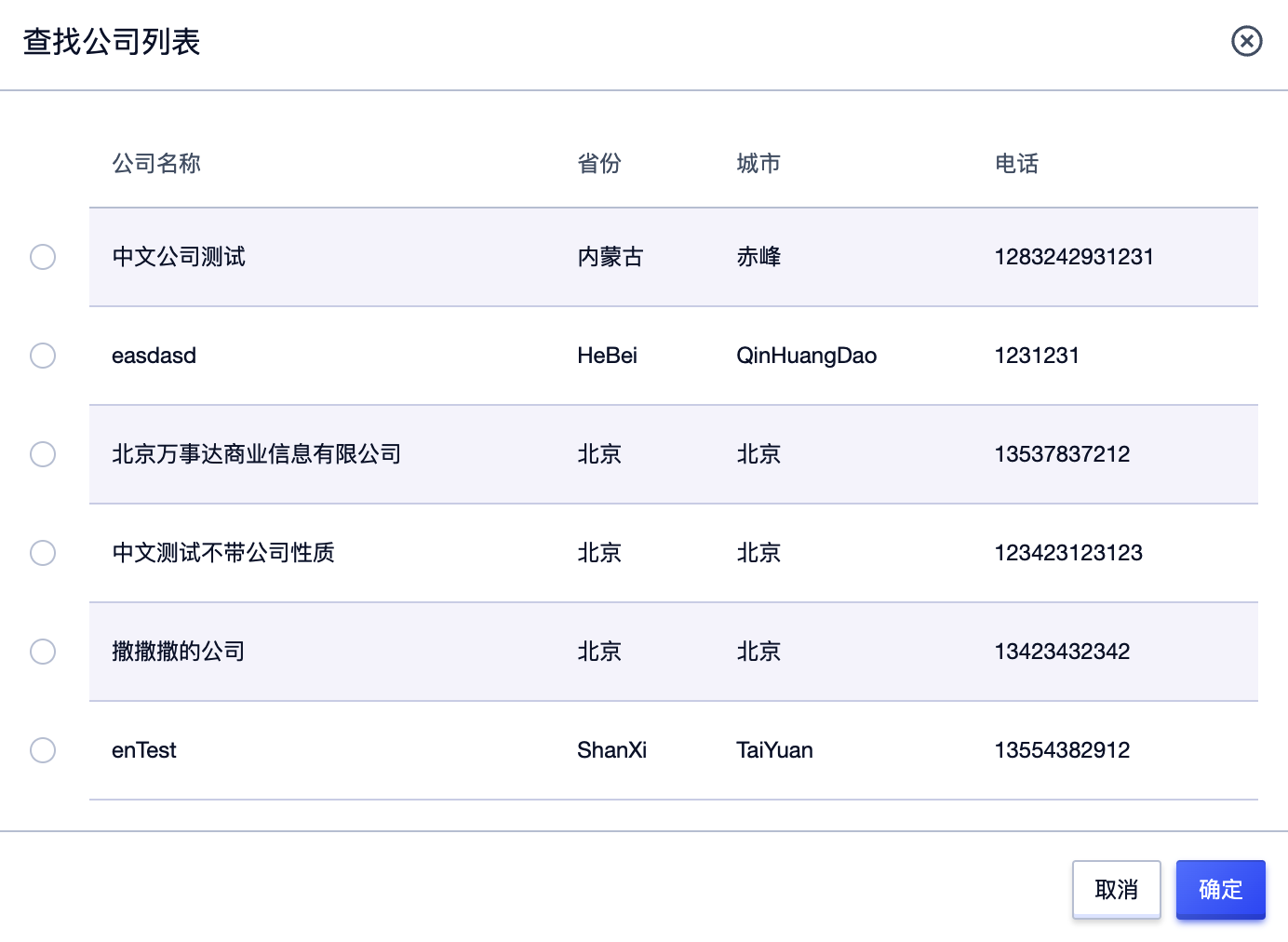Select the radio button for 北京万事达商业信息有限公司
This screenshot has height=942, width=1288.
pyautogui.click(x=42, y=454)
